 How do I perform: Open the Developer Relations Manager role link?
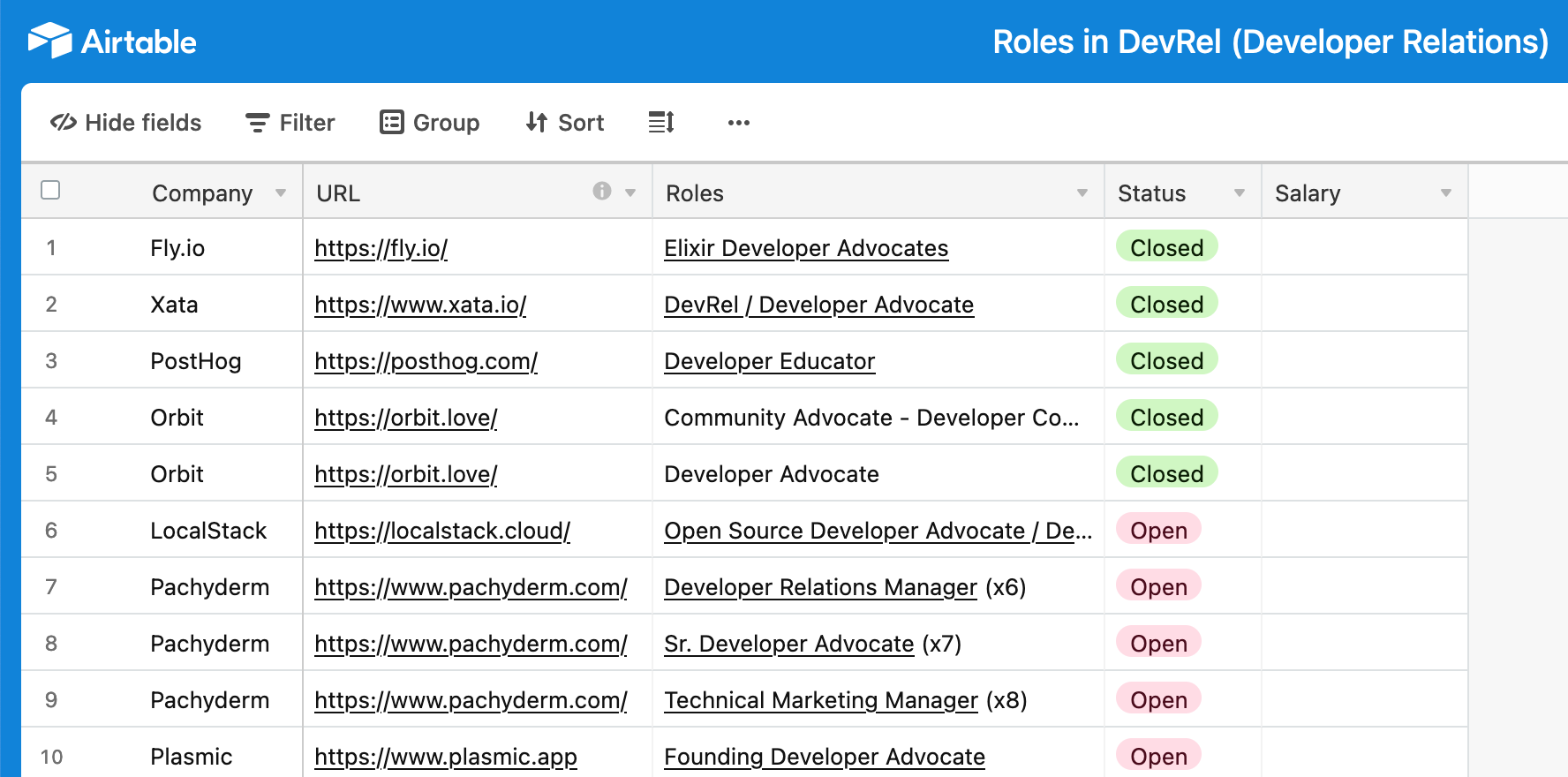(821, 587)
